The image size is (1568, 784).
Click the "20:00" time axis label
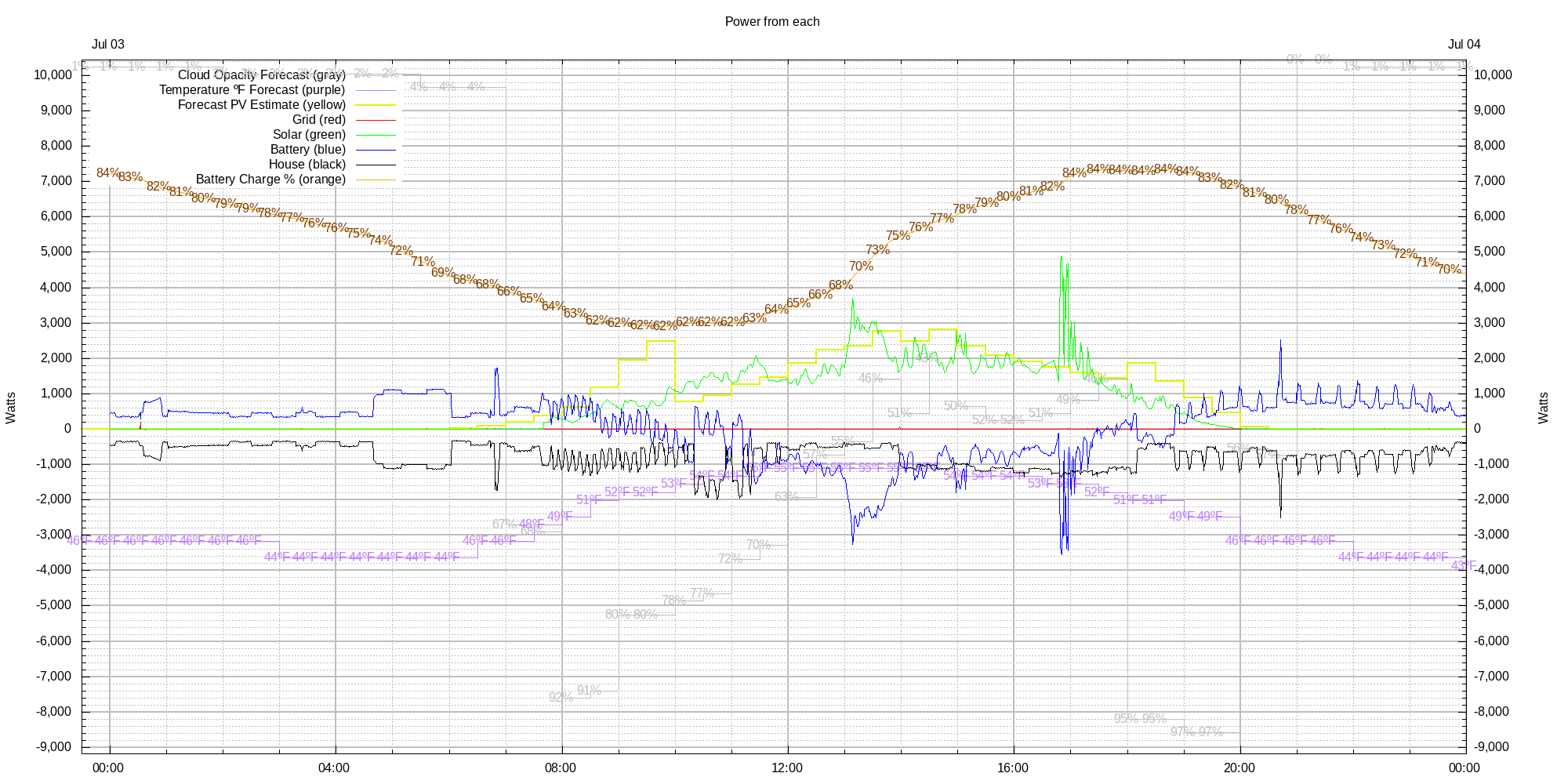pyautogui.click(x=1240, y=768)
